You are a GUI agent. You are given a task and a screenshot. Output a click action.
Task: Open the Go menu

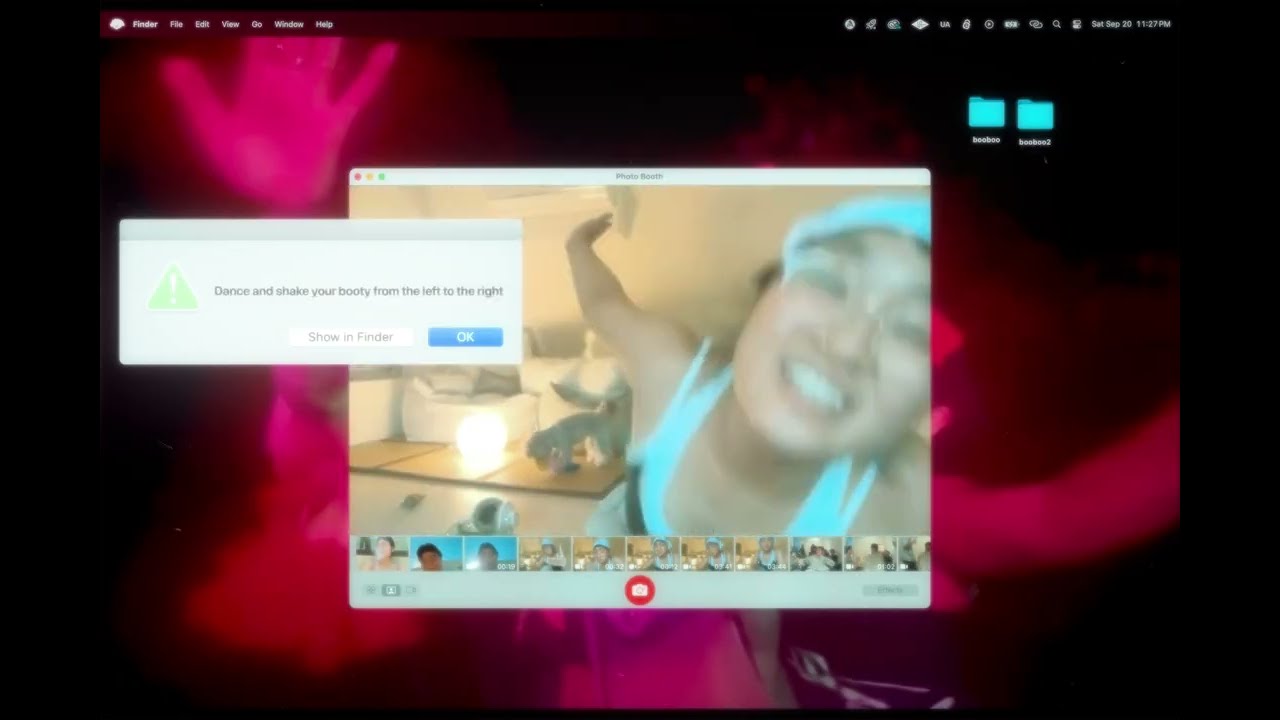(x=257, y=24)
